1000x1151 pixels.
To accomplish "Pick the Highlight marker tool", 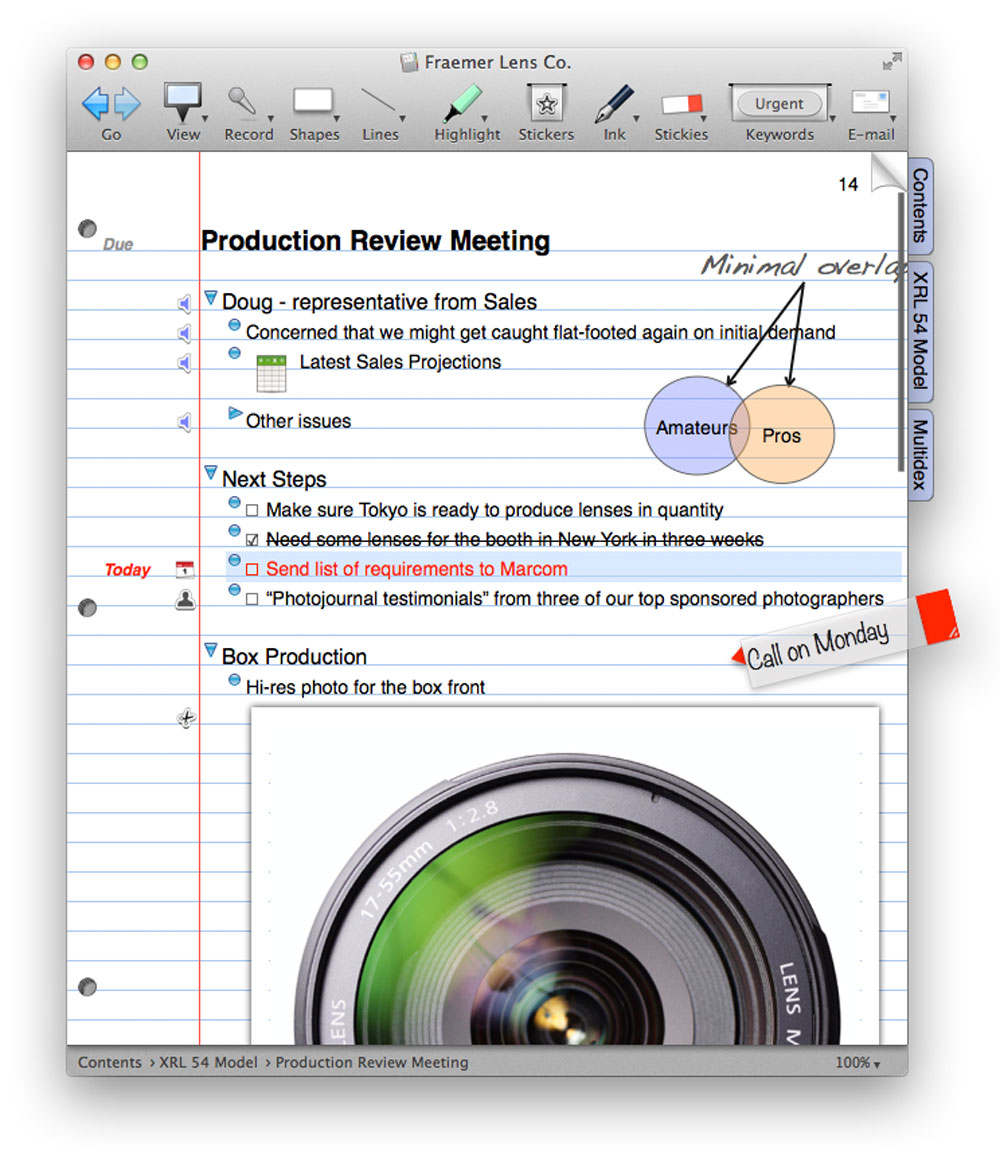I will pyautogui.click(x=461, y=103).
